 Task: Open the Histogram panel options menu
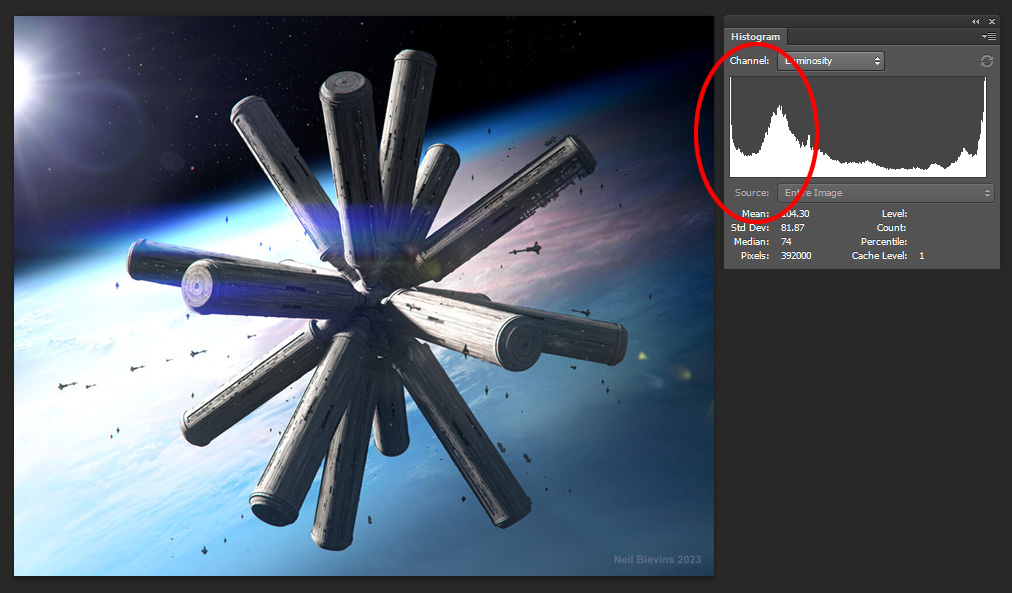coord(990,37)
